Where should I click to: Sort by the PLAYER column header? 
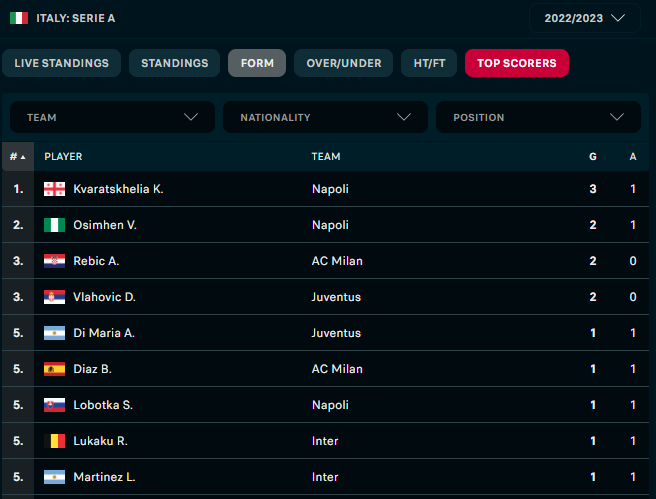(63, 156)
